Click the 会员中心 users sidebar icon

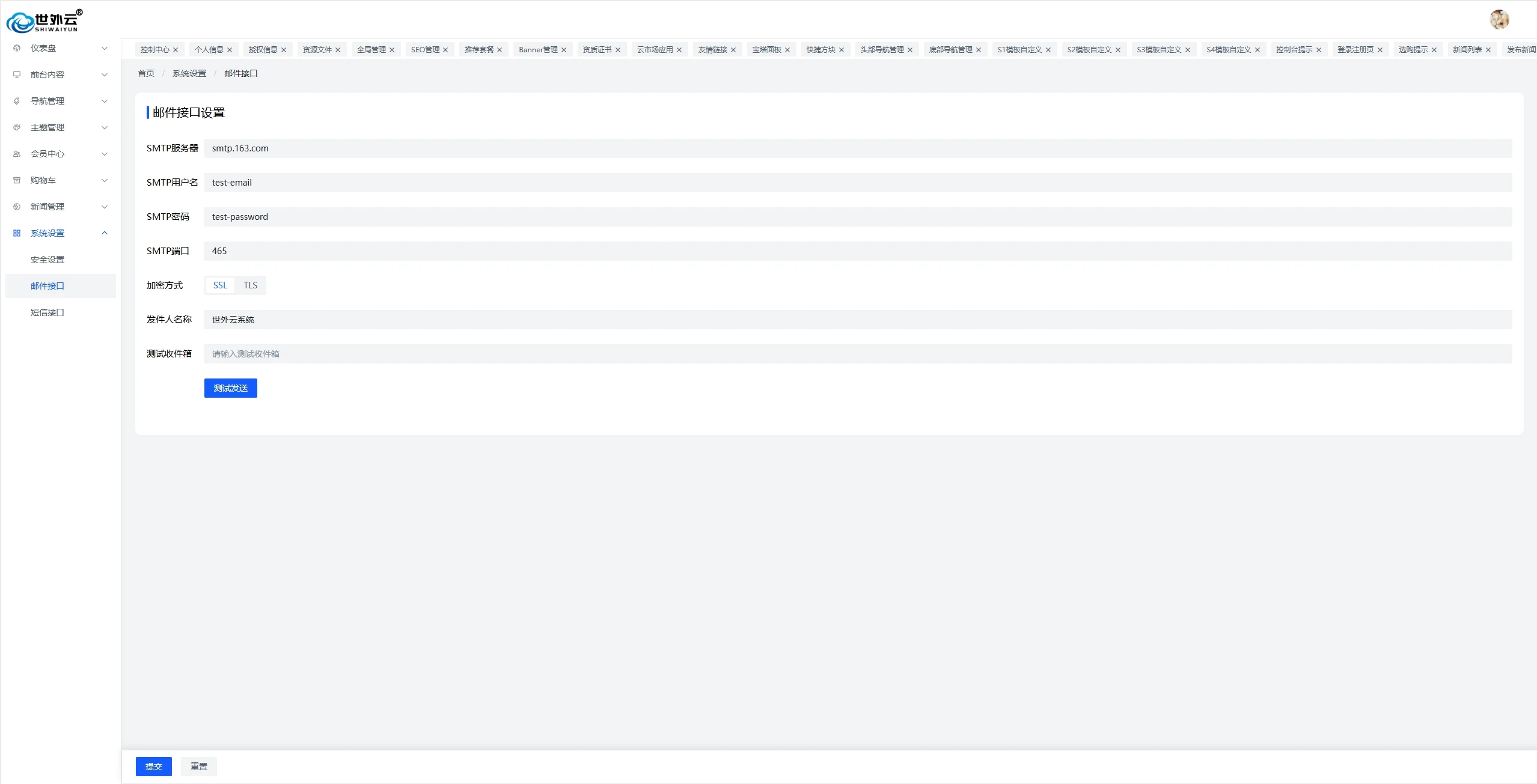17,154
